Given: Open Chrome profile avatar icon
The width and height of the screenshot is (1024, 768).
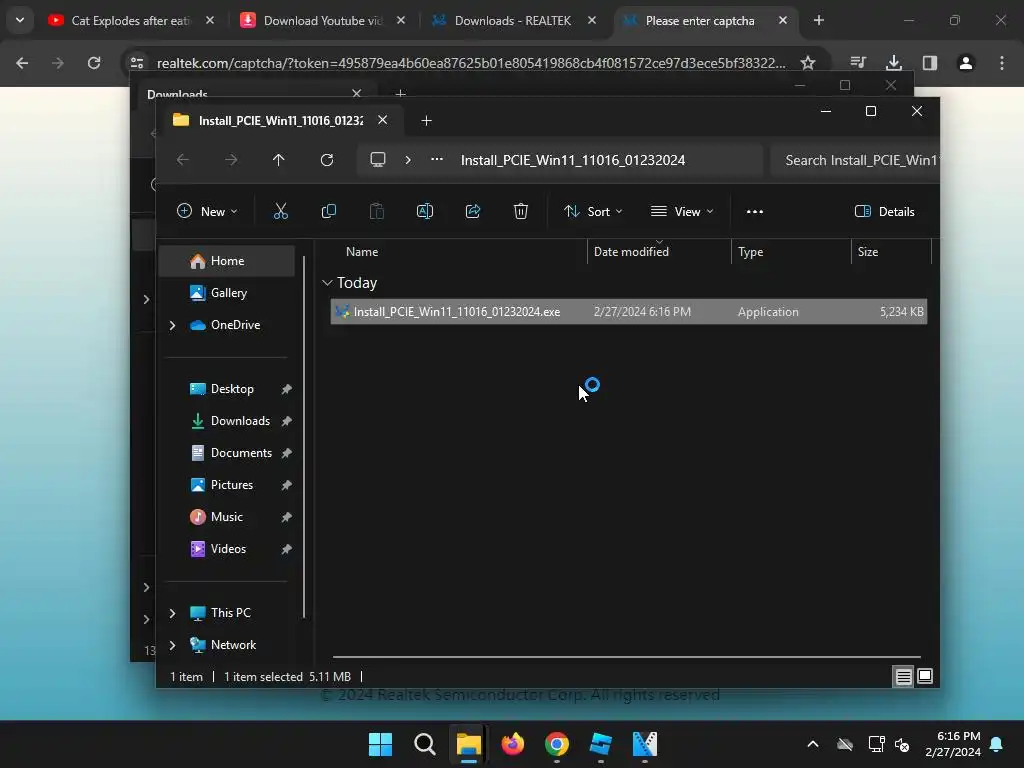Looking at the screenshot, I should coord(966,63).
